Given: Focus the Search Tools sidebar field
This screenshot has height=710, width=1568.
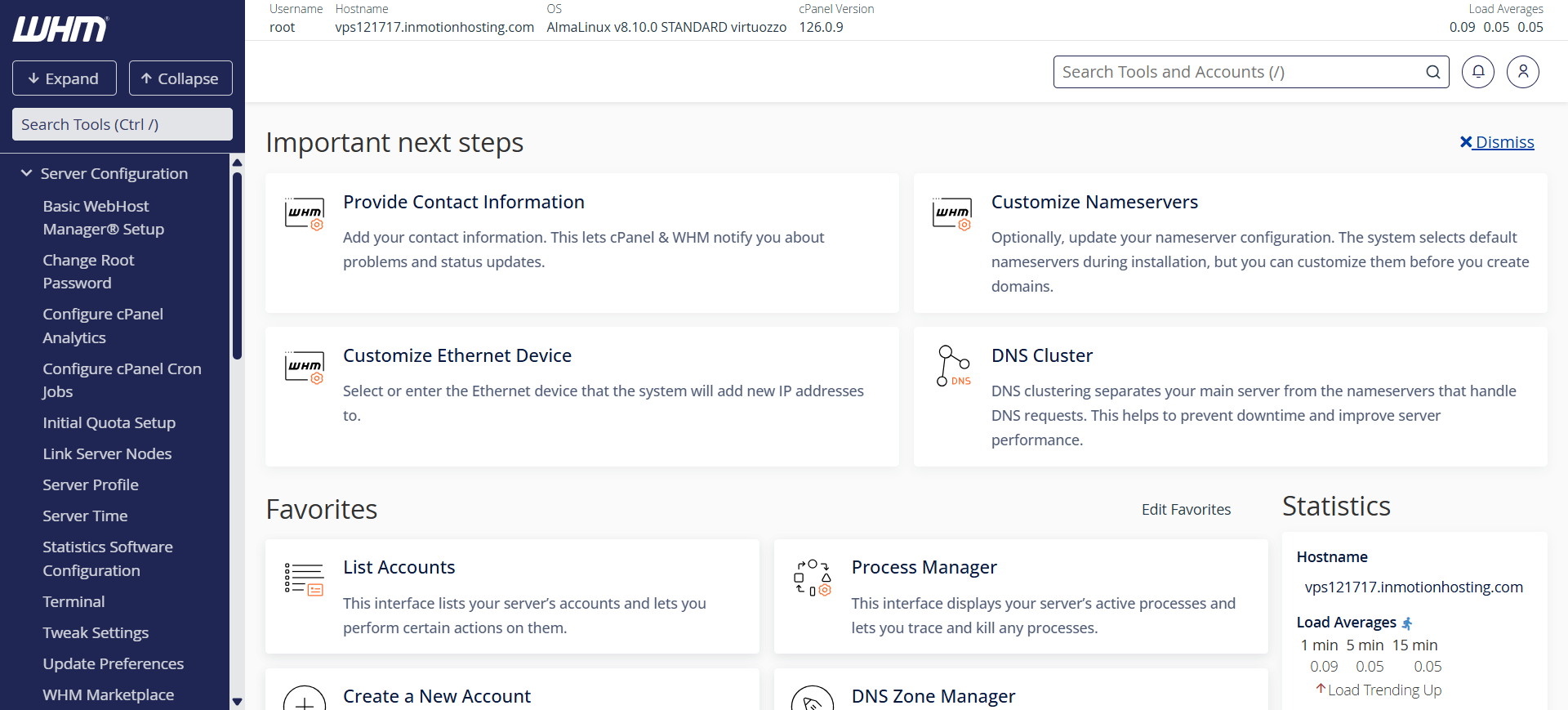Looking at the screenshot, I should (122, 124).
